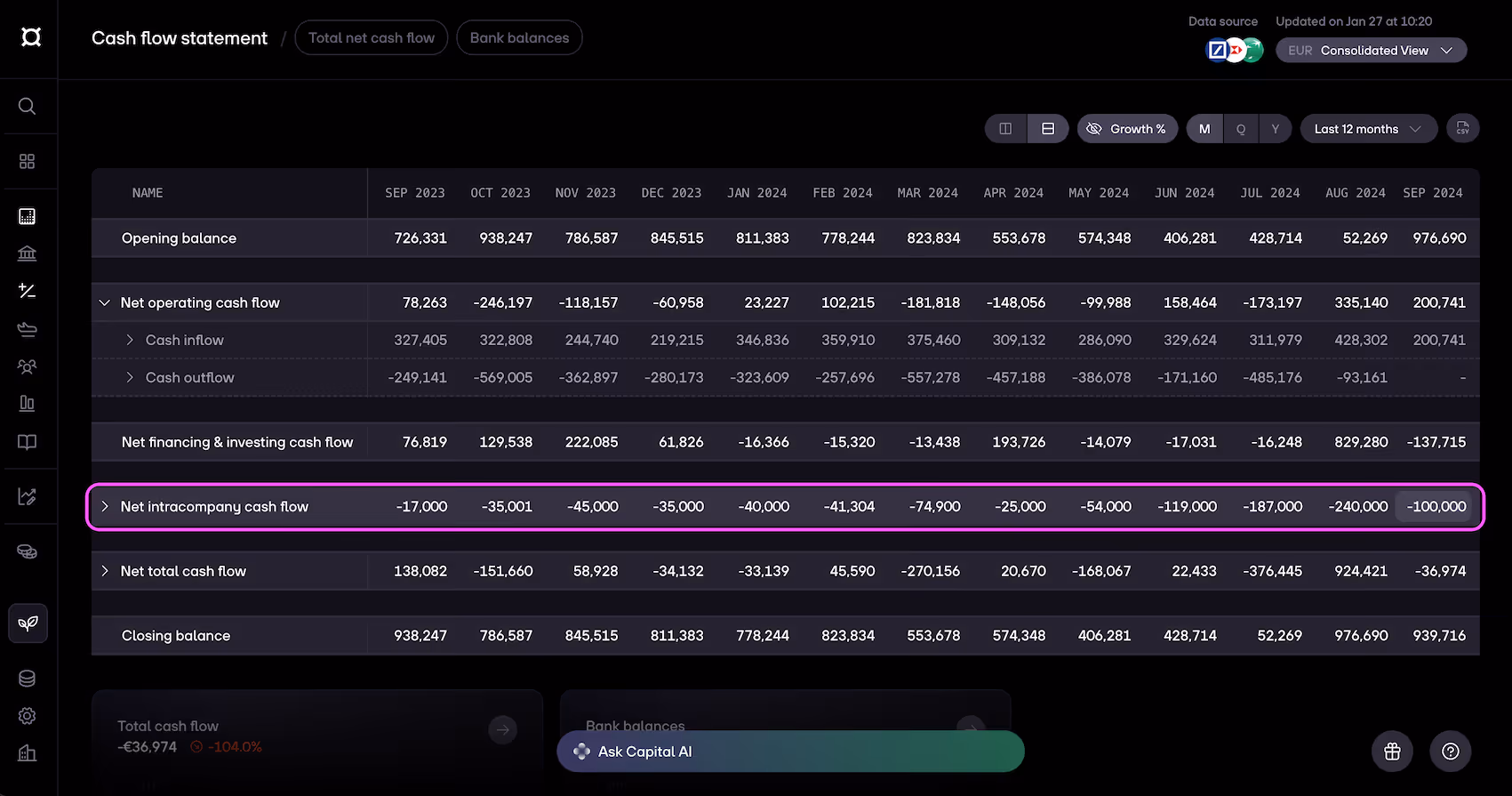Open the dashboard grid icon in sidebar
This screenshot has width=1512, height=796.
coord(28,161)
